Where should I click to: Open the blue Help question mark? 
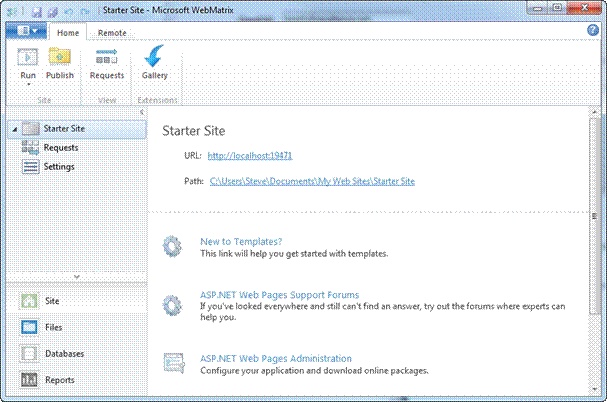click(x=593, y=30)
